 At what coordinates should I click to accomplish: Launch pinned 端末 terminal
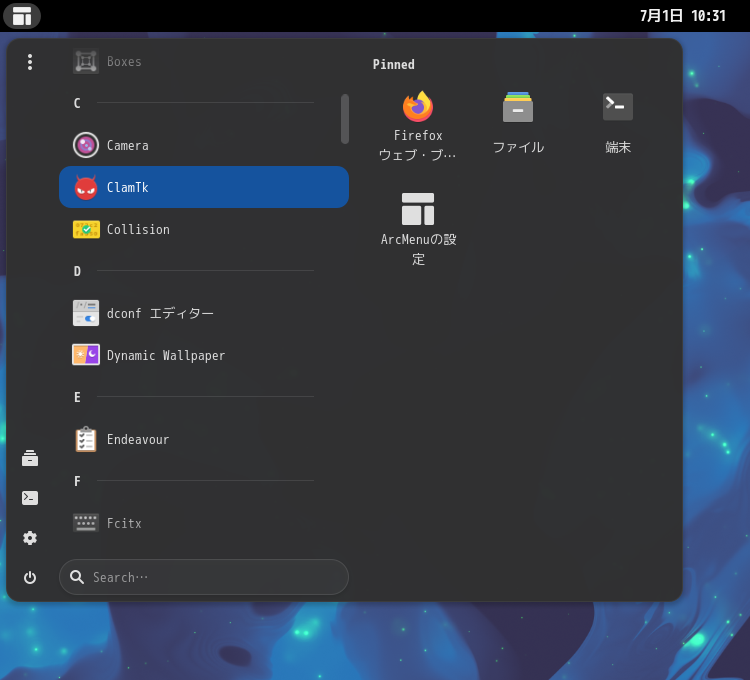(x=618, y=122)
